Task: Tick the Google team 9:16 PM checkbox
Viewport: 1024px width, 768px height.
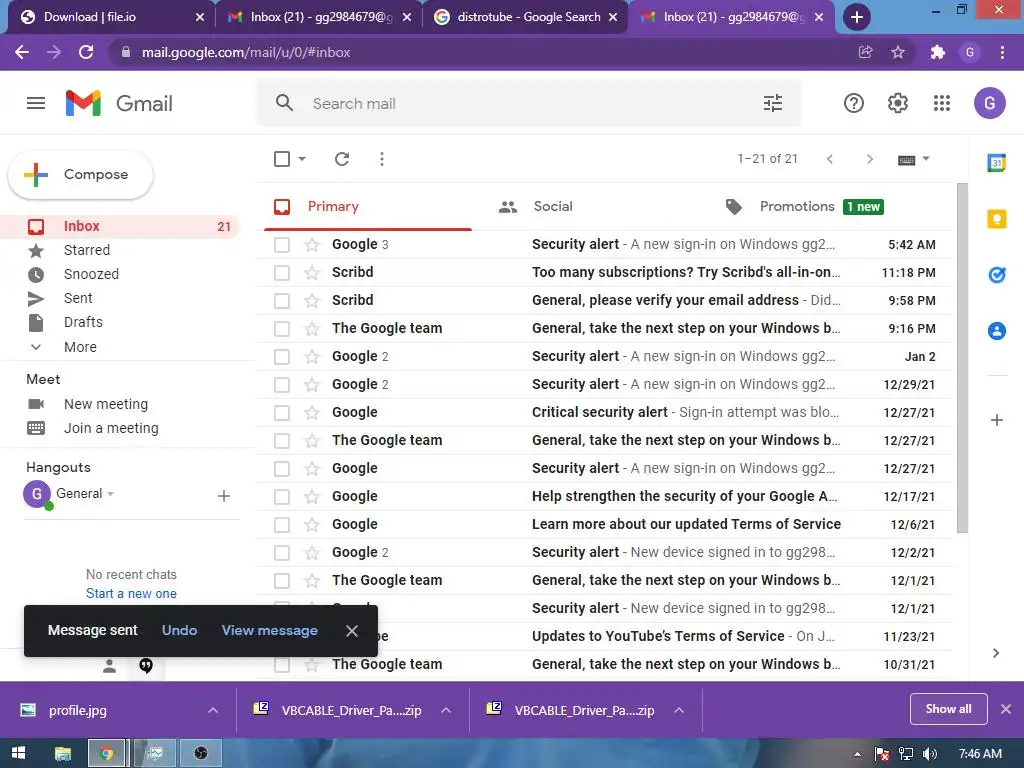Action: [282, 328]
